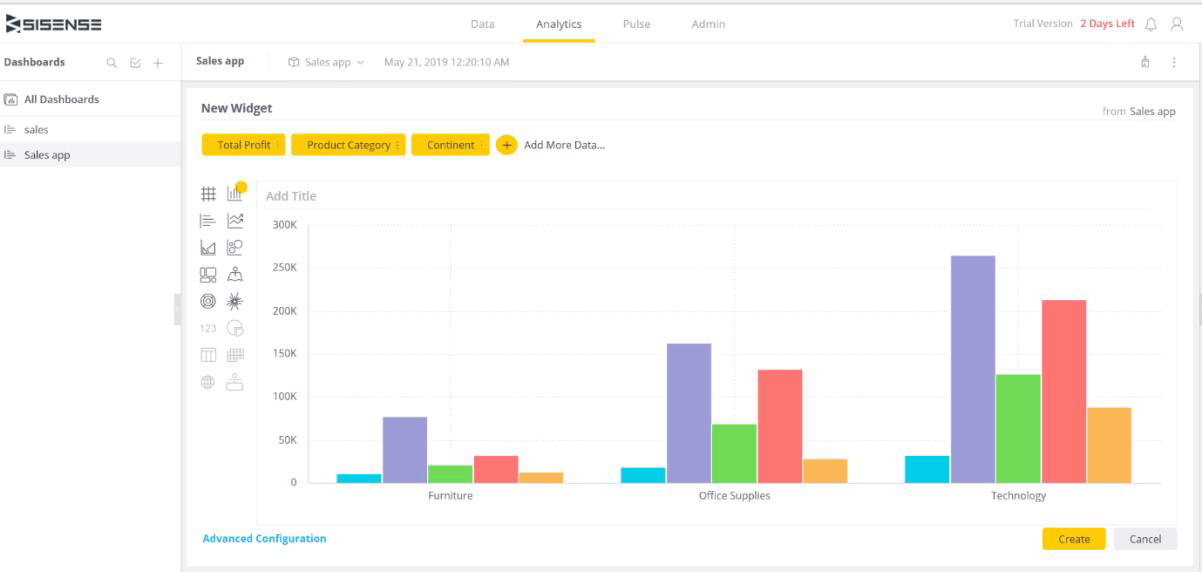Viewport: 1202px width, 572px height.
Task: Click the '300K' axis value
Action: coord(285,224)
